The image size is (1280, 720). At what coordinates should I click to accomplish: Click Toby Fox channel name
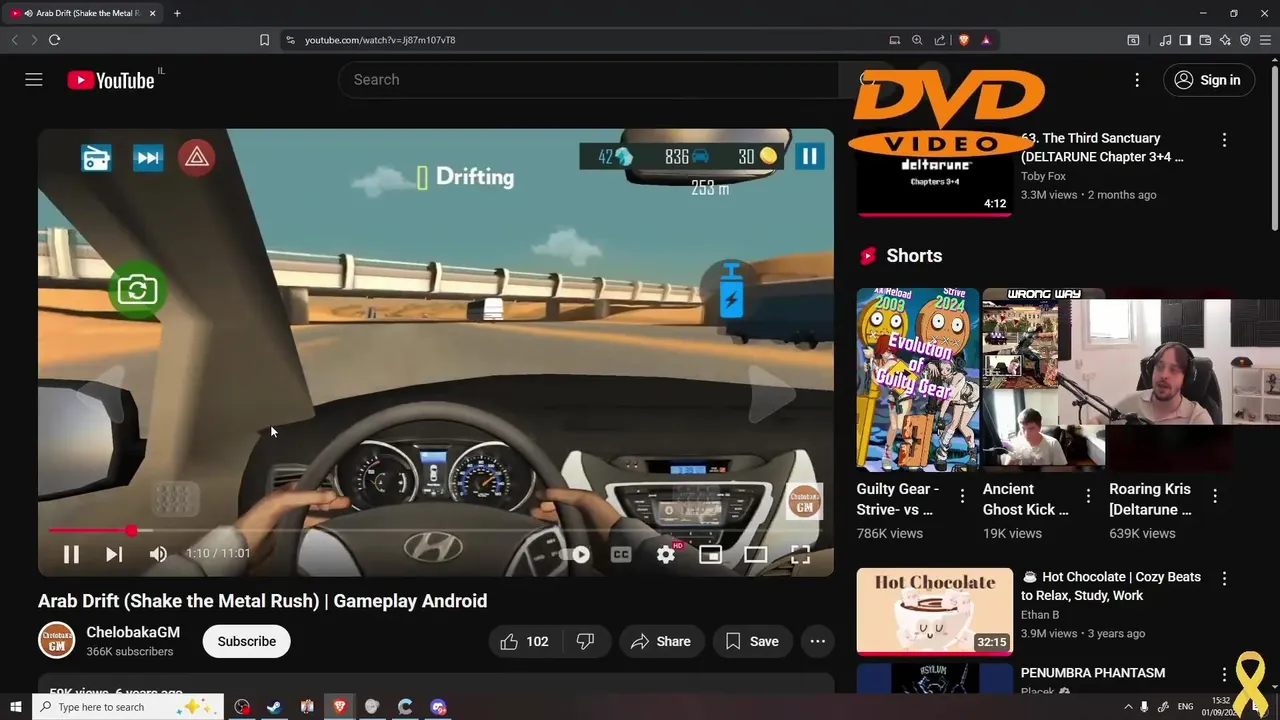[1043, 176]
